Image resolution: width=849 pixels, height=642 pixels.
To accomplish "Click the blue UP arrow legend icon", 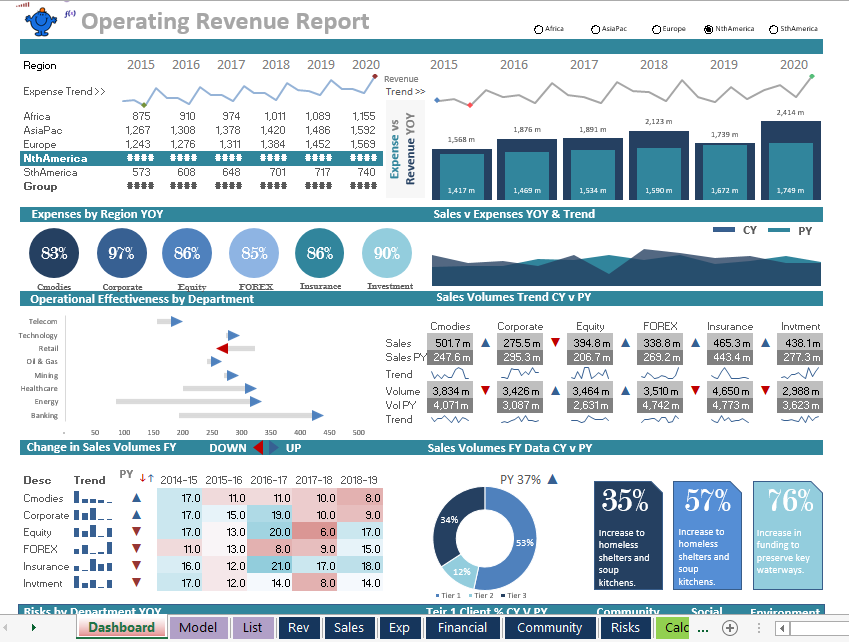I will [x=273, y=448].
